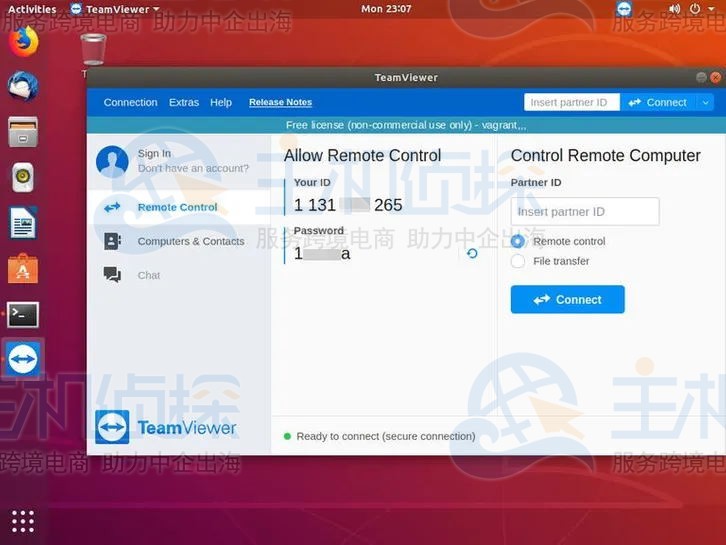726x545 pixels.
Task: Click the Partner ID input field
Action: (x=584, y=212)
